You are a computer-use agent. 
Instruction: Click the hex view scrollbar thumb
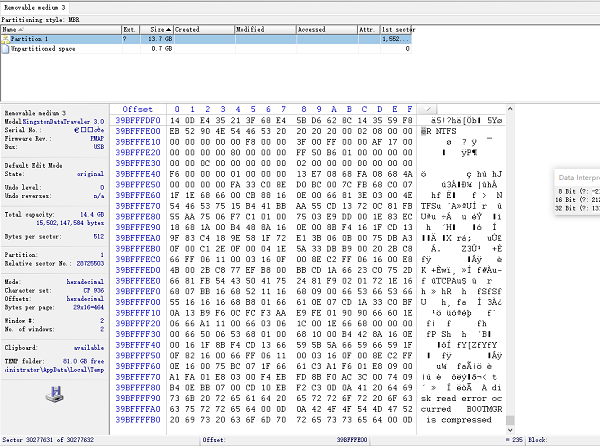(x=510, y=420)
